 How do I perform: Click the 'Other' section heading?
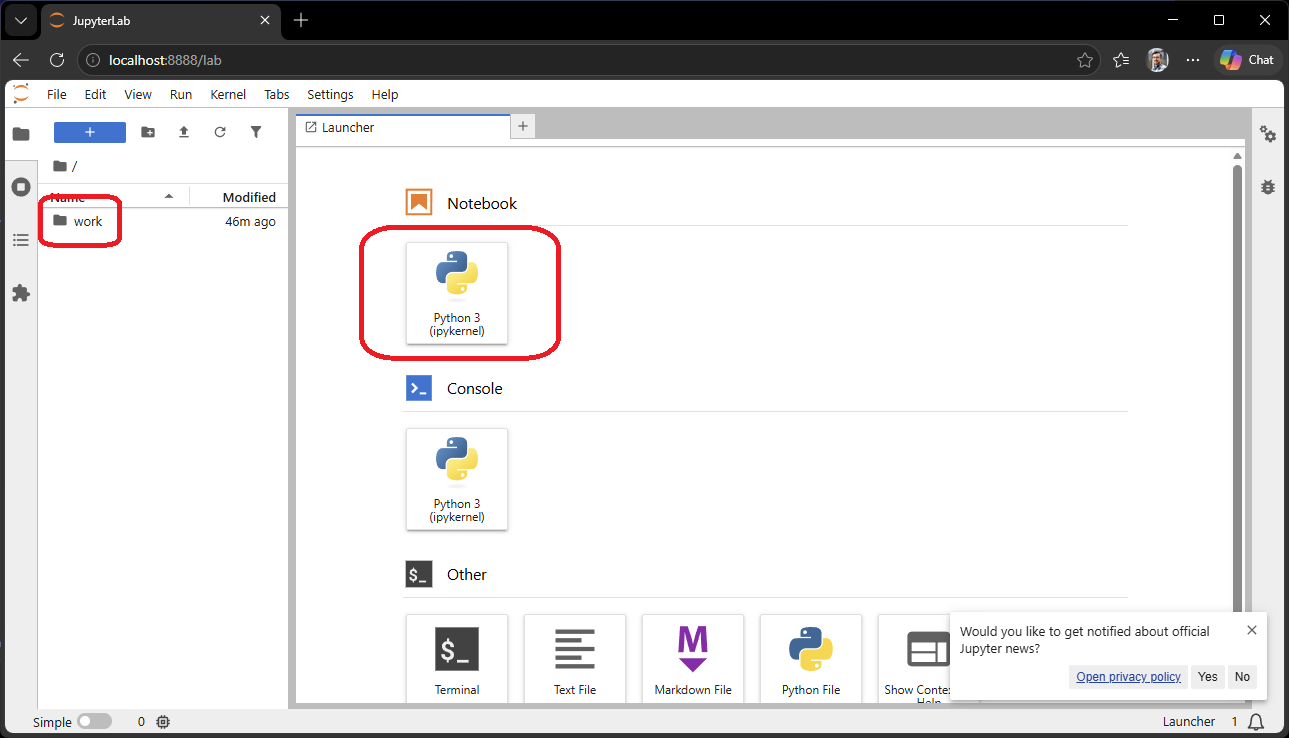click(x=467, y=574)
